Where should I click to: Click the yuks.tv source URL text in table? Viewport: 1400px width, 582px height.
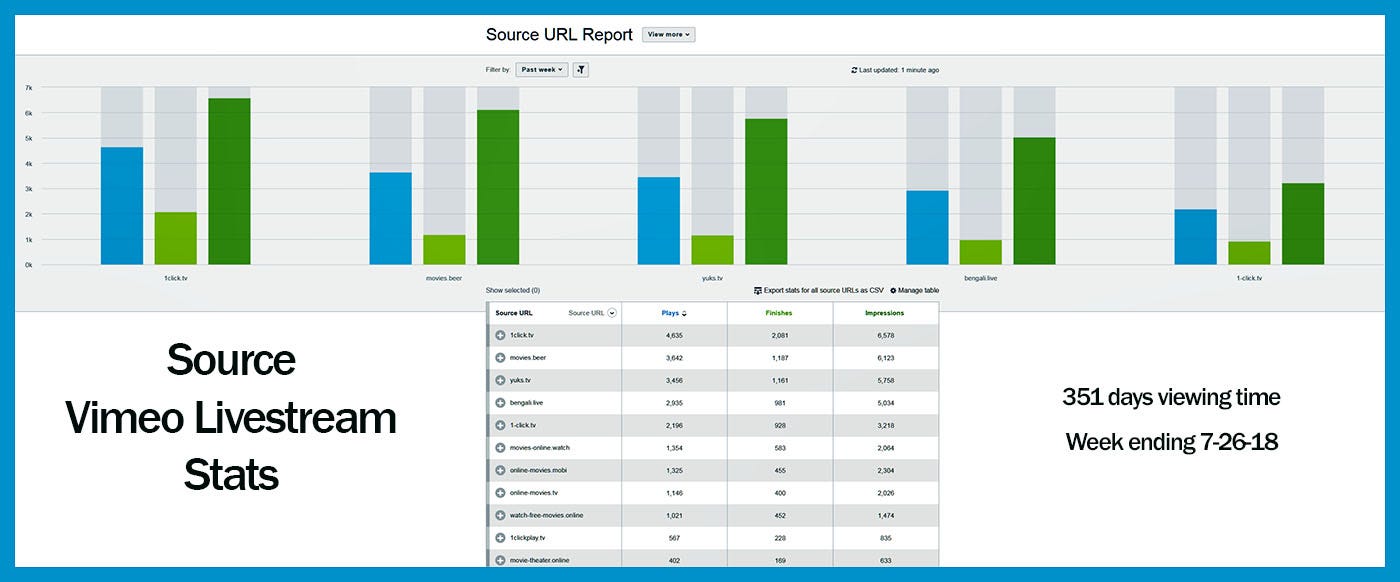pyautogui.click(x=521, y=380)
